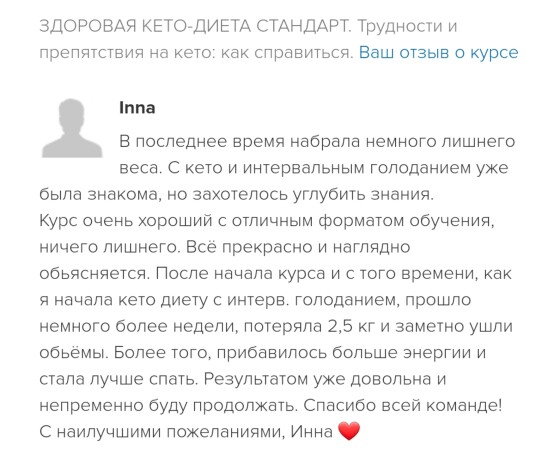Click the word 'обьясняется' in the review
Image resolution: width=560 pixels, height=457 pixels.
tap(94, 273)
